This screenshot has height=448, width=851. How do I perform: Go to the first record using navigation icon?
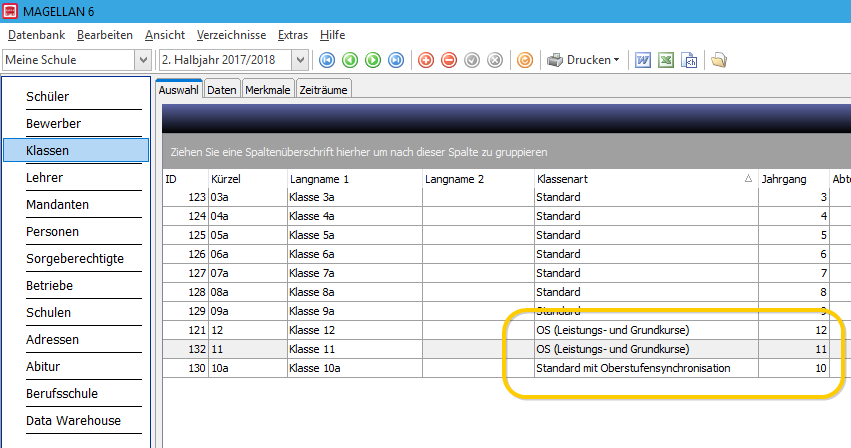point(327,60)
